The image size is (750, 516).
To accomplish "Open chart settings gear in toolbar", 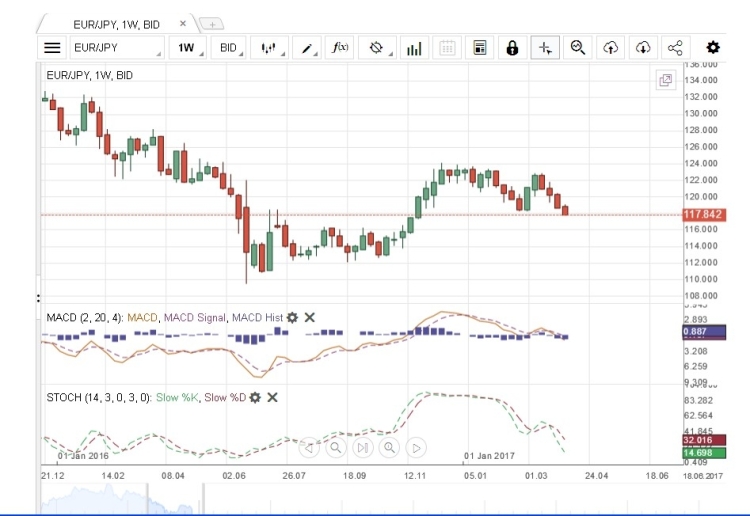I will click(x=713, y=47).
